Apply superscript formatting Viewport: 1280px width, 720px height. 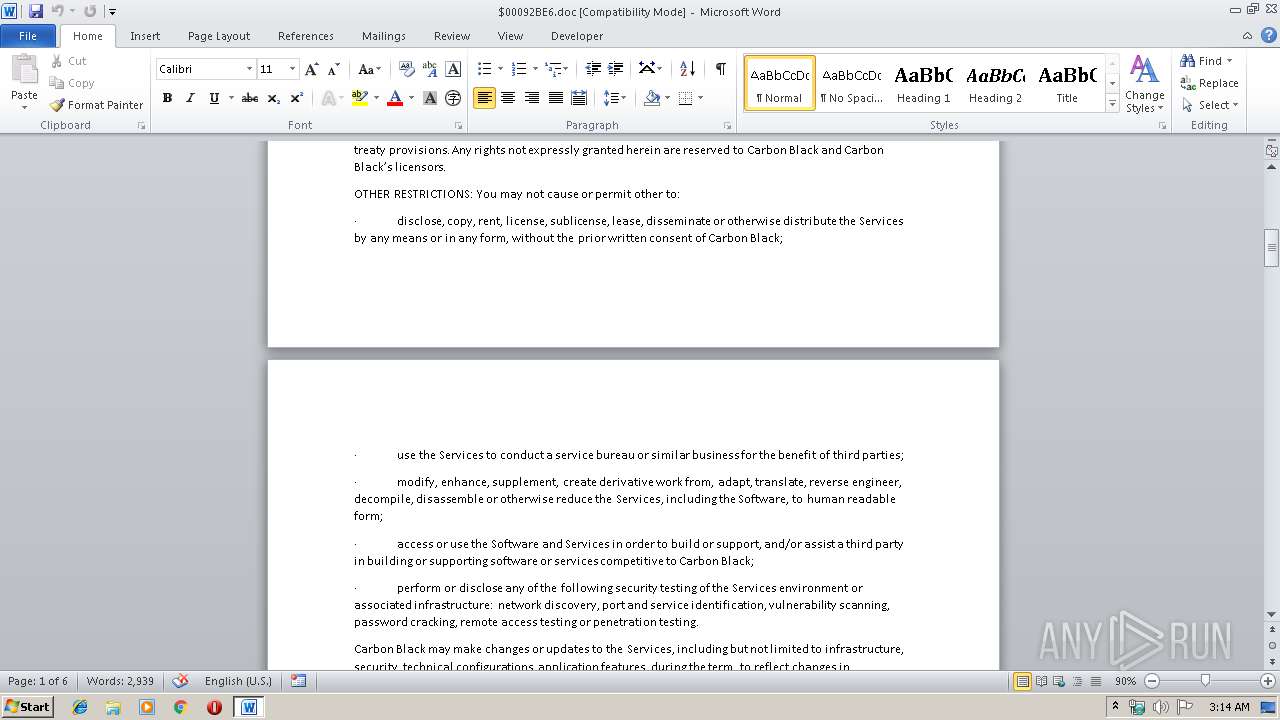pos(297,98)
